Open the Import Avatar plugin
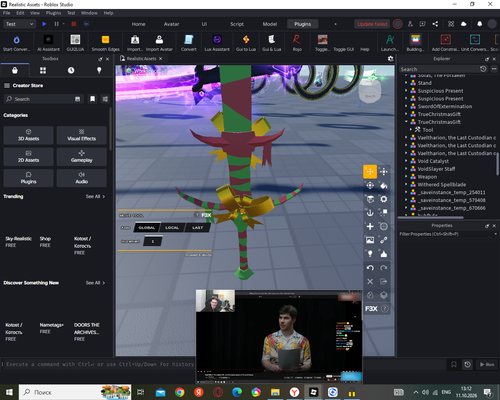The image size is (500, 400). click(x=159, y=43)
